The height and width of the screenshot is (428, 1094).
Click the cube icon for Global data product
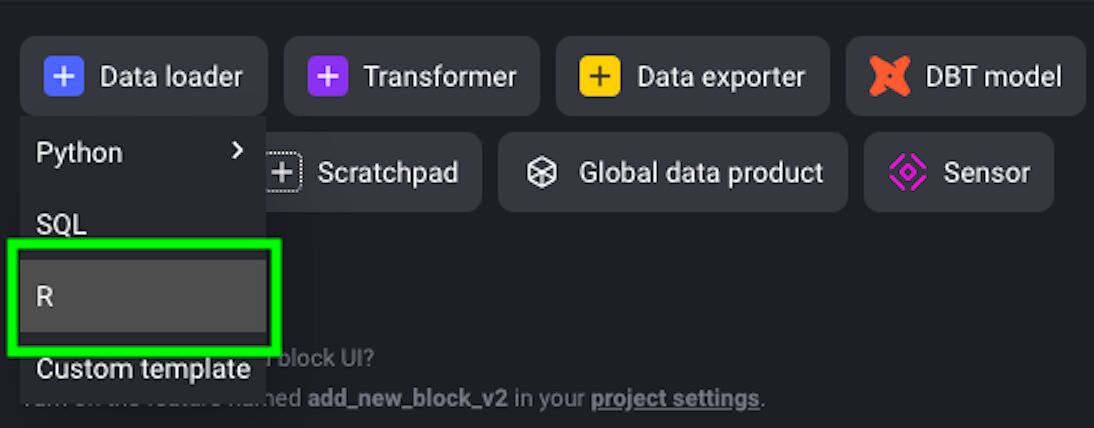[x=542, y=172]
